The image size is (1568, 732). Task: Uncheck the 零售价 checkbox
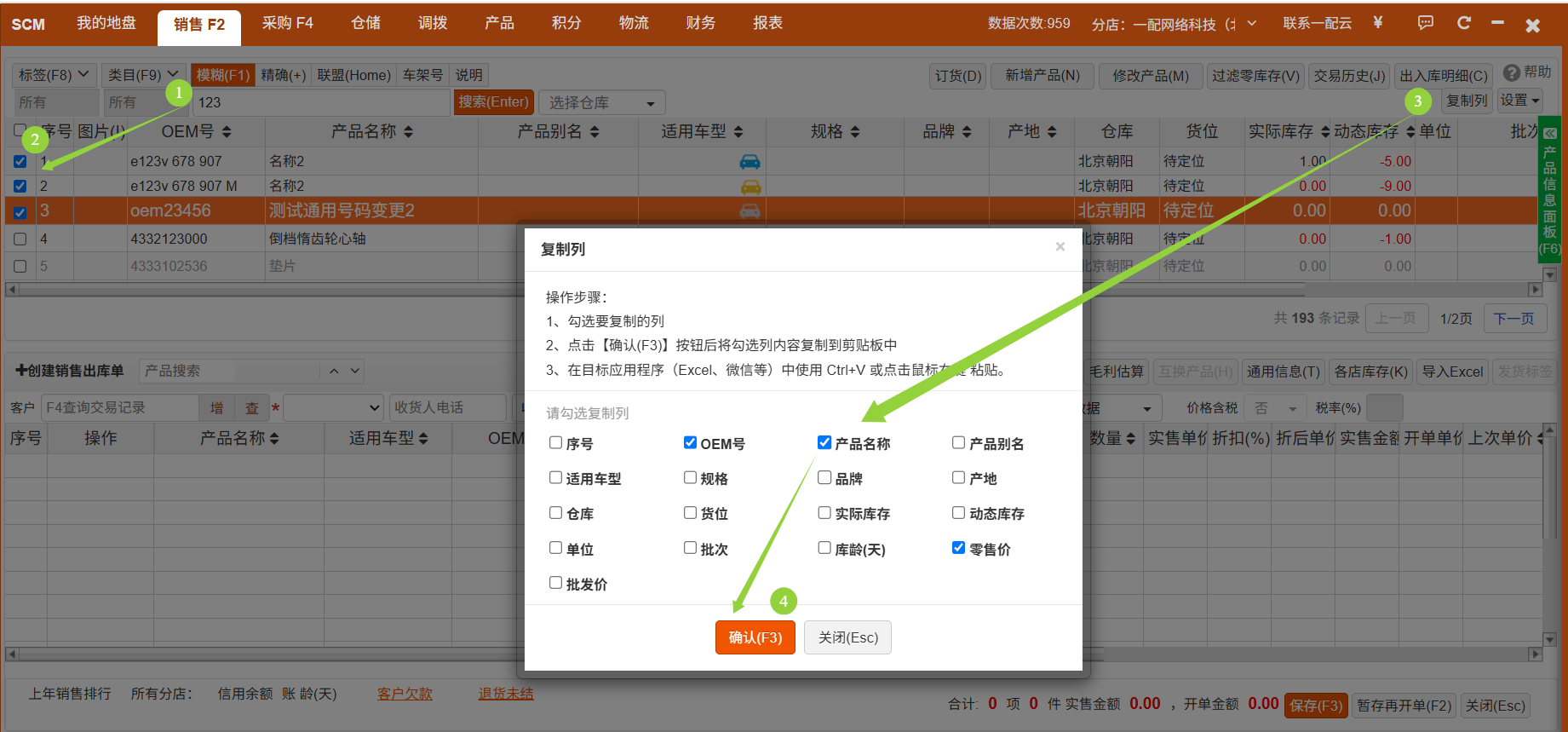pyautogui.click(x=958, y=548)
